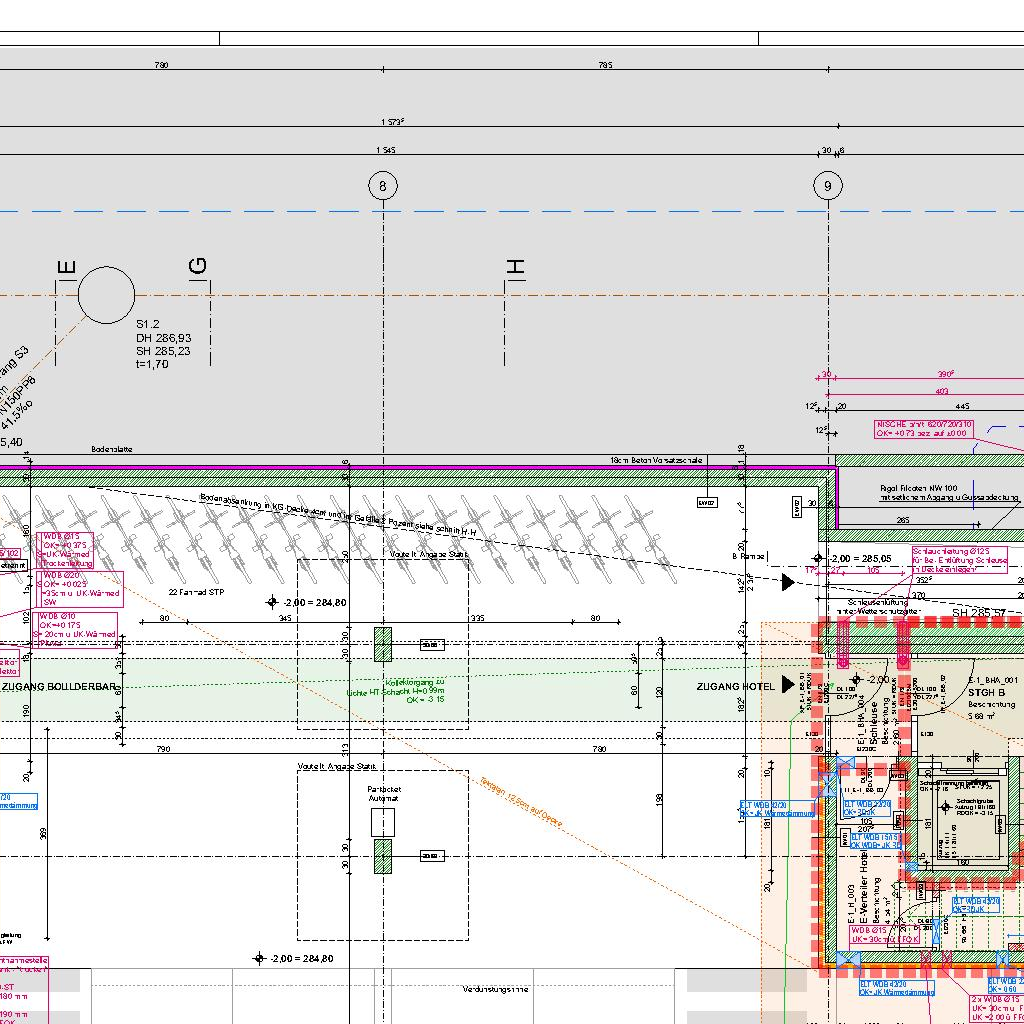Image resolution: width=1024 pixels, height=1024 pixels.
Task: Select the ZUGANG BOULDERBAR text label
Action: [x=59, y=687]
